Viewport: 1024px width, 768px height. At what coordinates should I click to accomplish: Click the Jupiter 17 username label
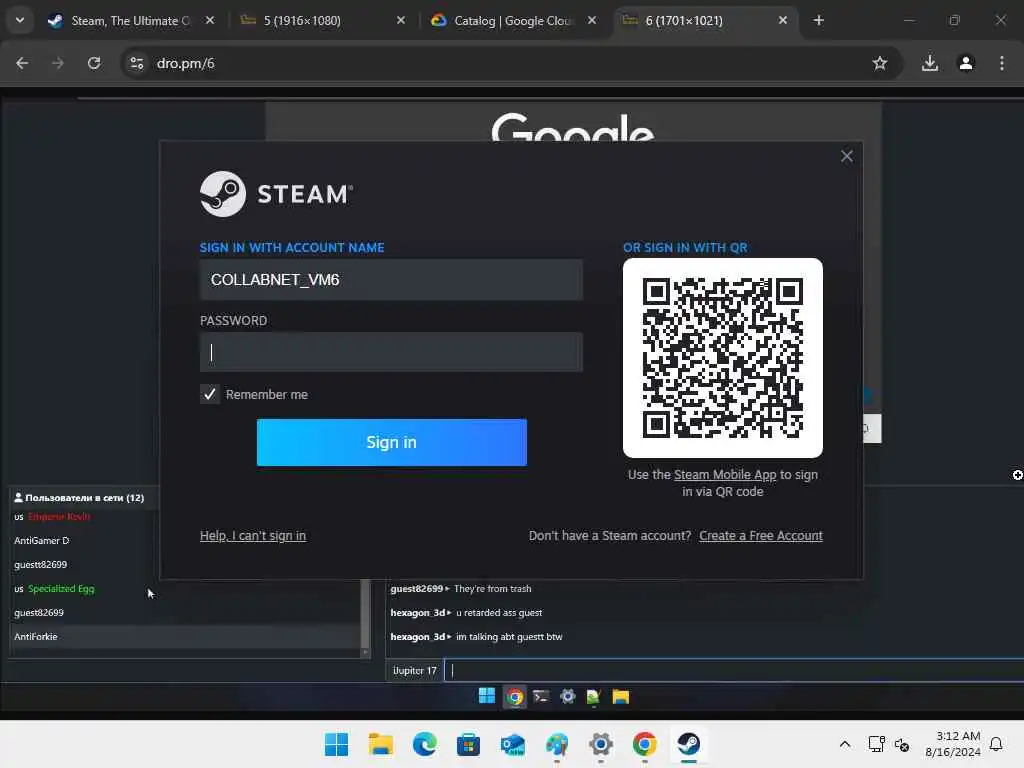pyautogui.click(x=415, y=671)
